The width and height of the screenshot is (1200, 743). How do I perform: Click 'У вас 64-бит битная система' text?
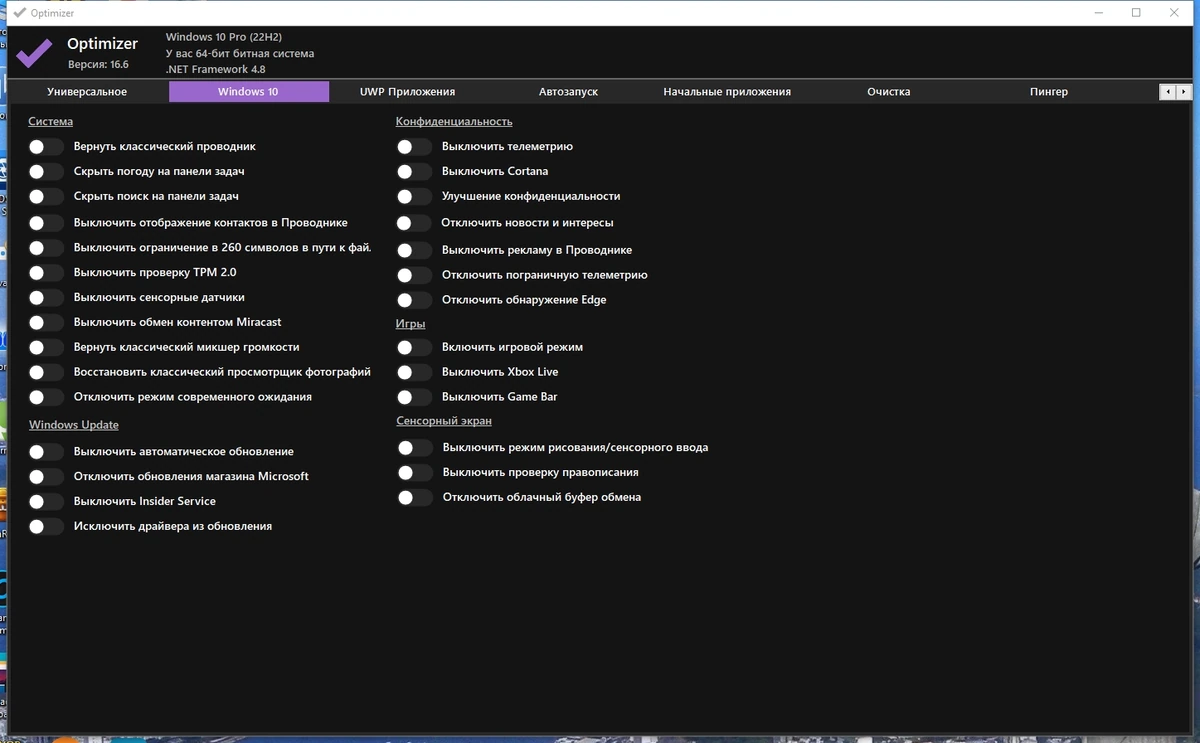240,54
